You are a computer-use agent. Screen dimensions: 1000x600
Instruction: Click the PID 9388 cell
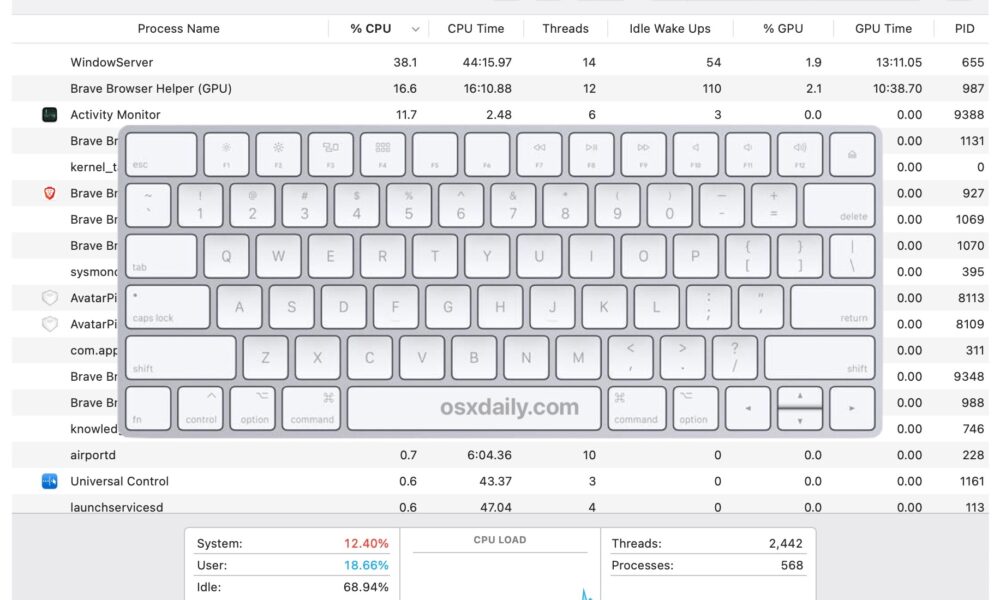tap(969, 115)
